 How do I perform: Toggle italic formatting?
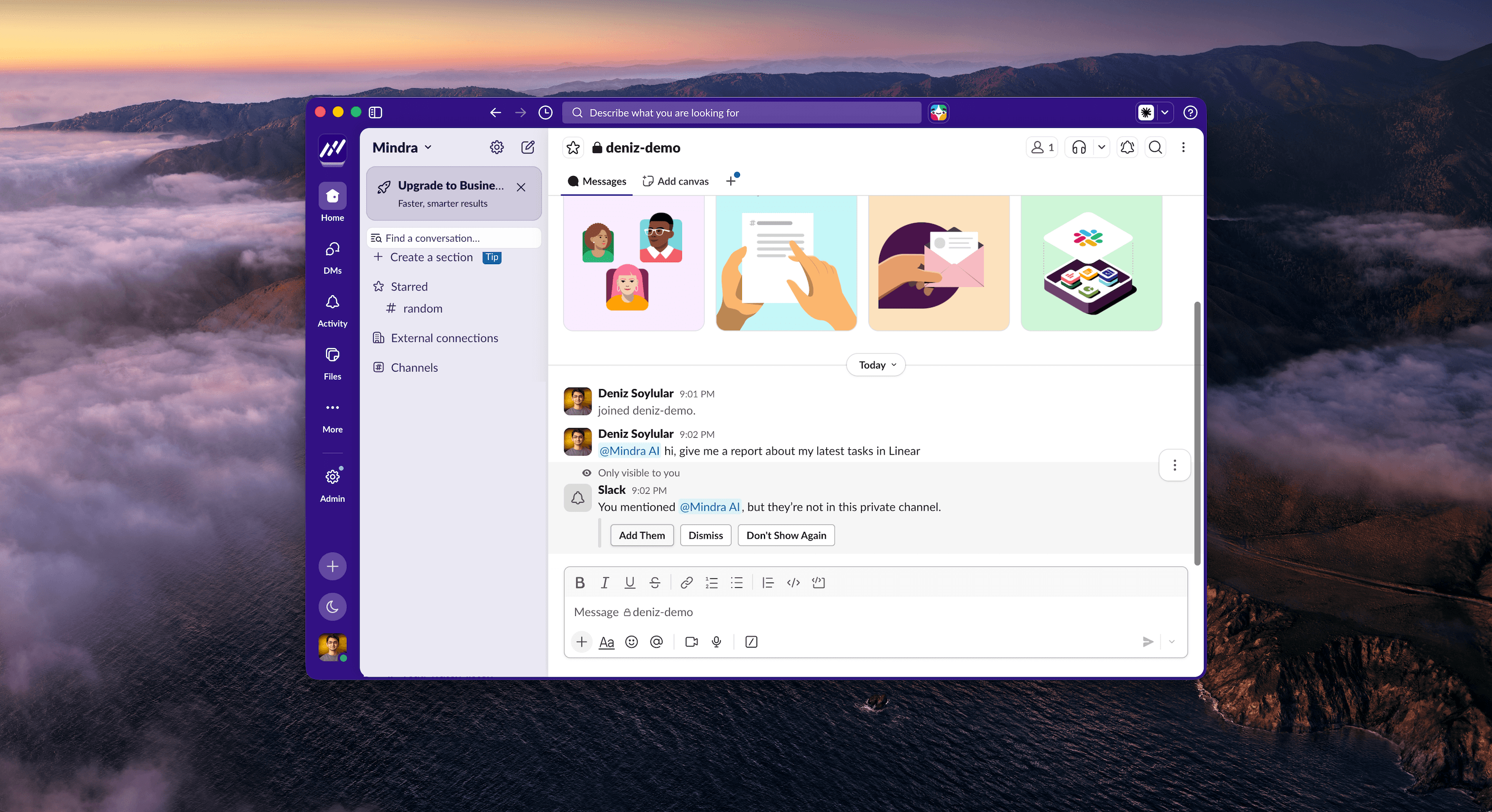605,583
